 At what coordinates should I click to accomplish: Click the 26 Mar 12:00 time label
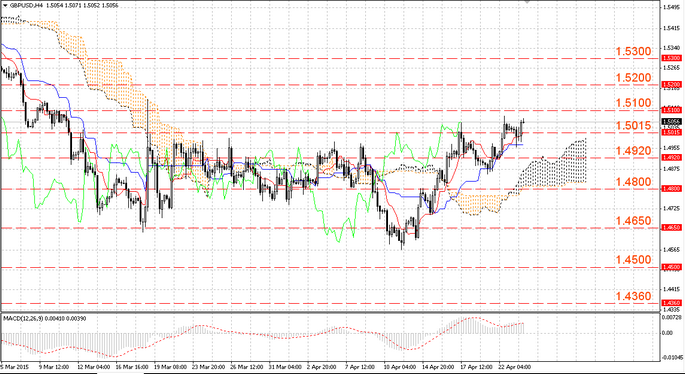246,367
